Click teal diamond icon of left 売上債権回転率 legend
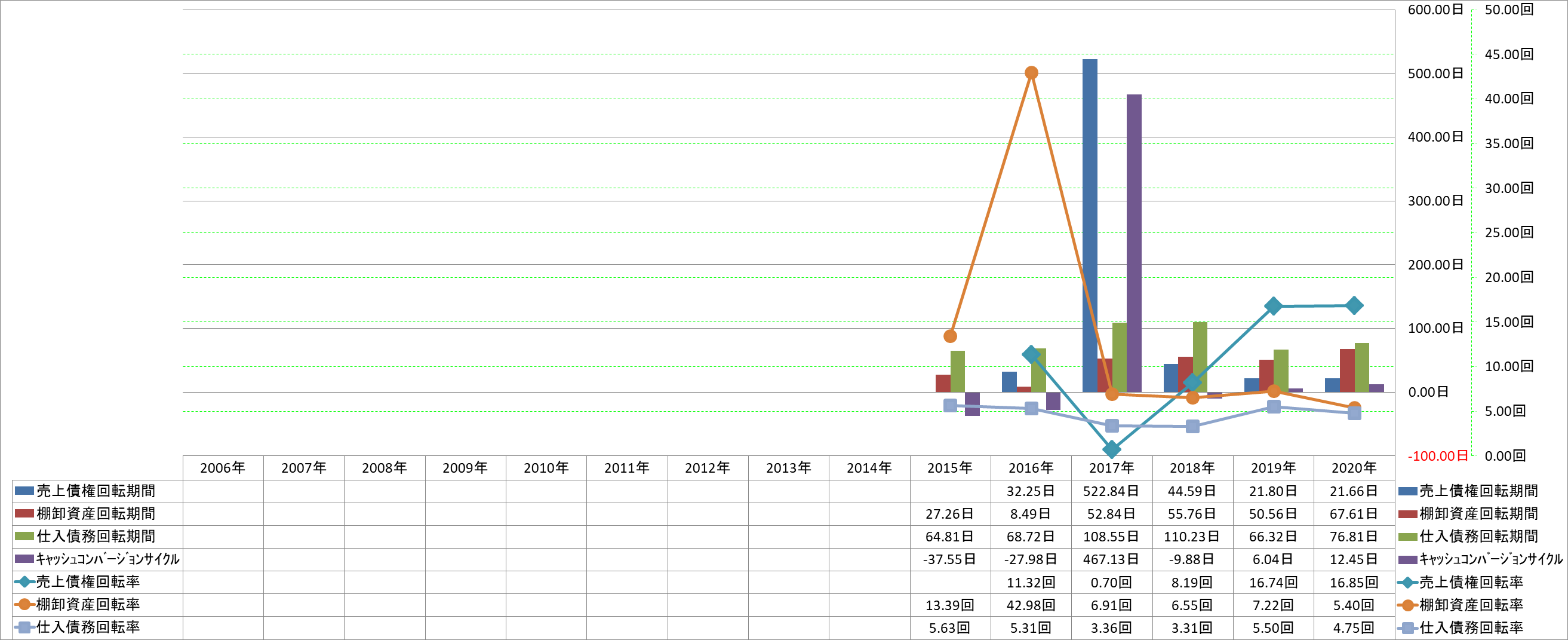Image resolution: width=1568 pixels, height=640 pixels. pyautogui.click(x=24, y=582)
